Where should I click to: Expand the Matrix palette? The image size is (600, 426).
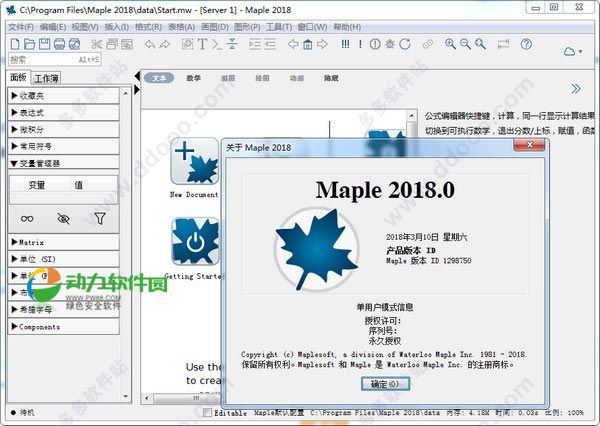64,242
